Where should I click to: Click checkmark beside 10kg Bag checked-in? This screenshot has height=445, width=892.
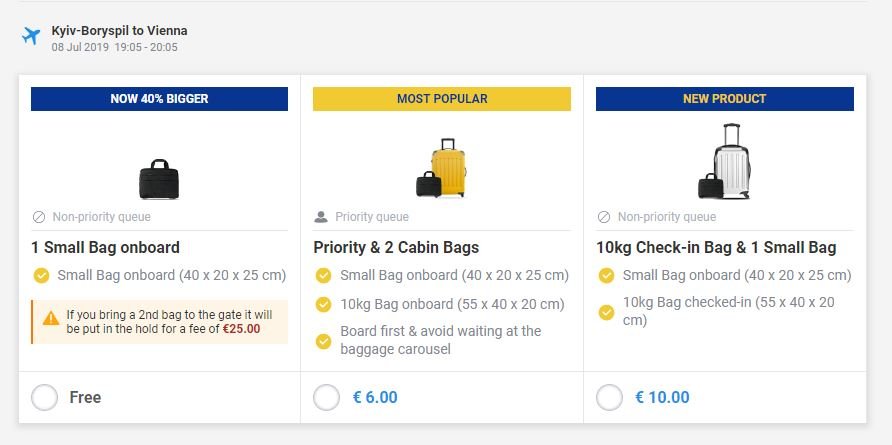click(x=606, y=312)
